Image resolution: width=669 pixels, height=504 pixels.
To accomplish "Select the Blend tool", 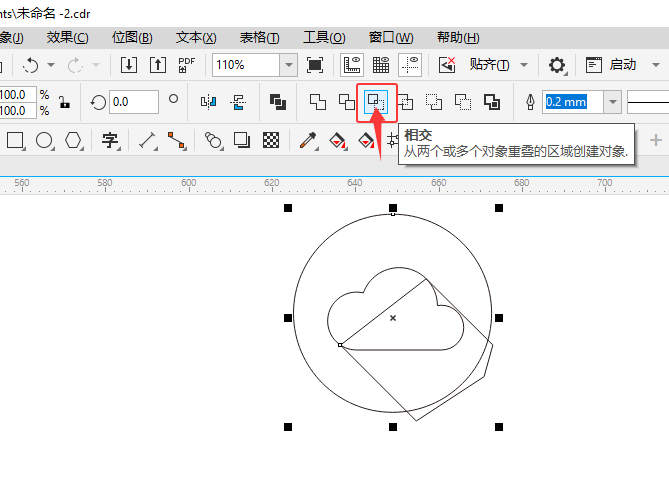I will click(213, 140).
